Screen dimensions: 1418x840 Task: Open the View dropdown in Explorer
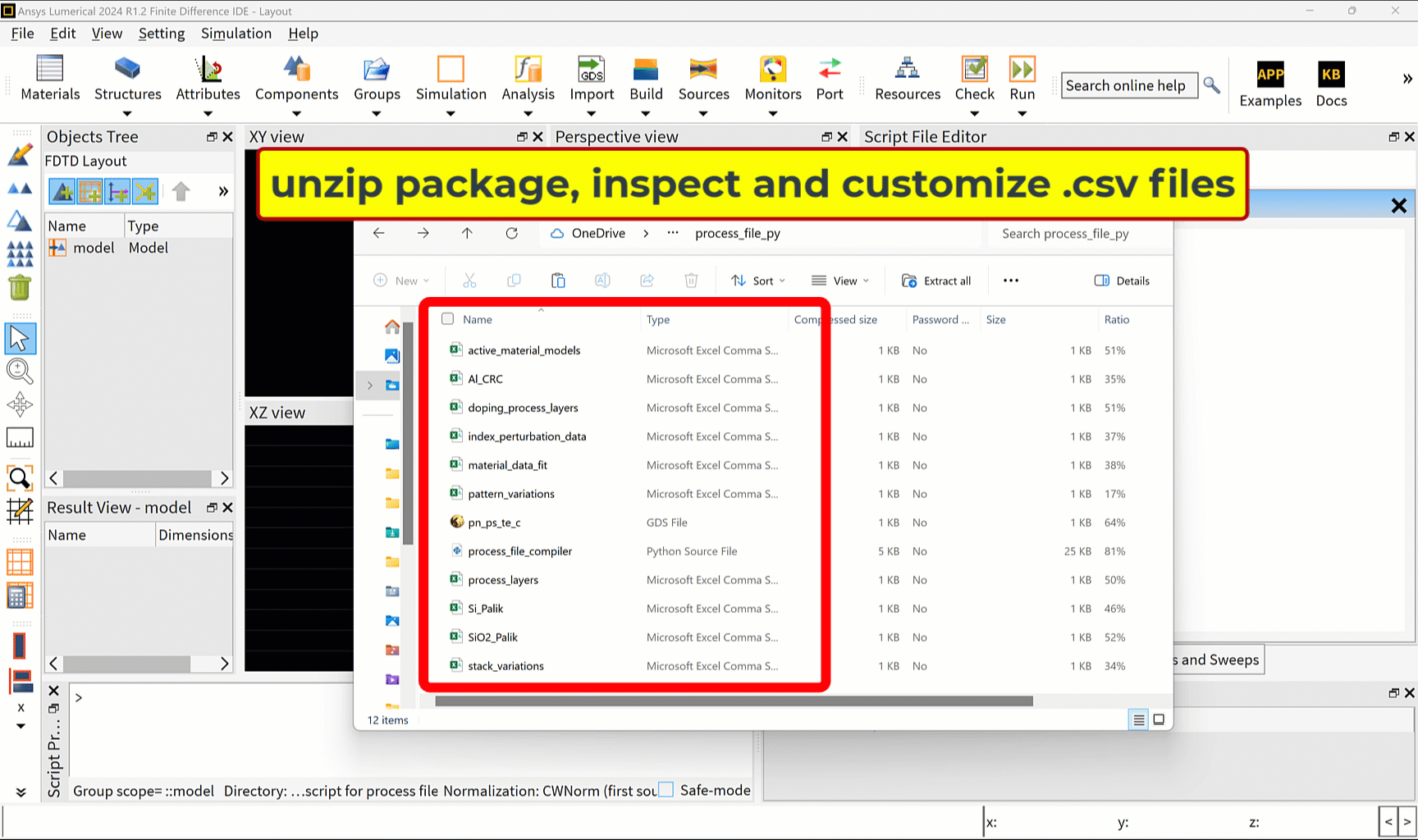click(839, 281)
